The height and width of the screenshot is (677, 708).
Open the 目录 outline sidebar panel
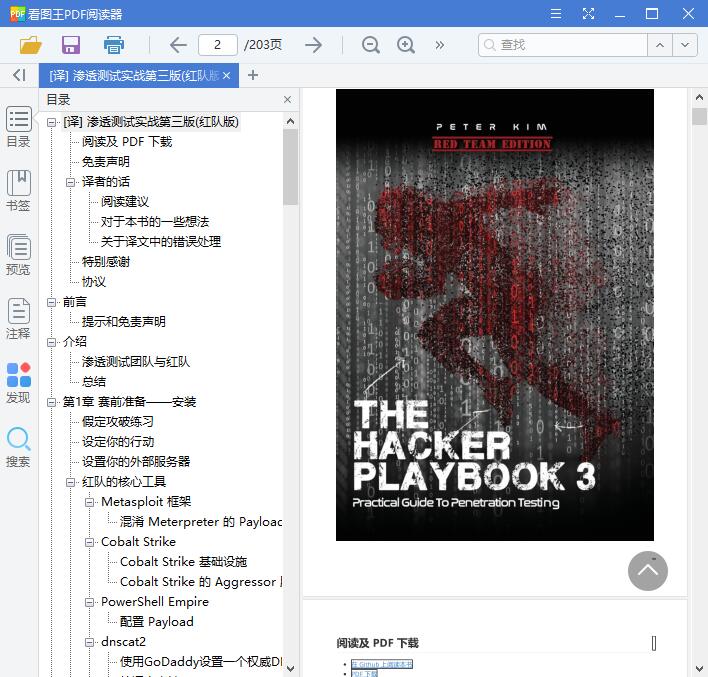click(19, 127)
